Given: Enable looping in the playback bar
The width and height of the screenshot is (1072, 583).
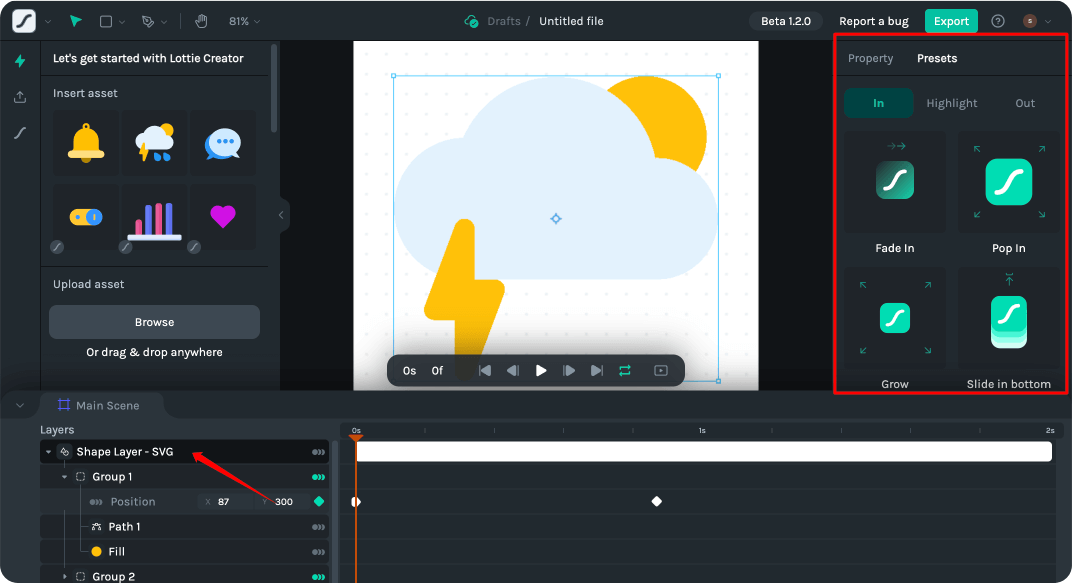Looking at the screenshot, I should click(624, 370).
